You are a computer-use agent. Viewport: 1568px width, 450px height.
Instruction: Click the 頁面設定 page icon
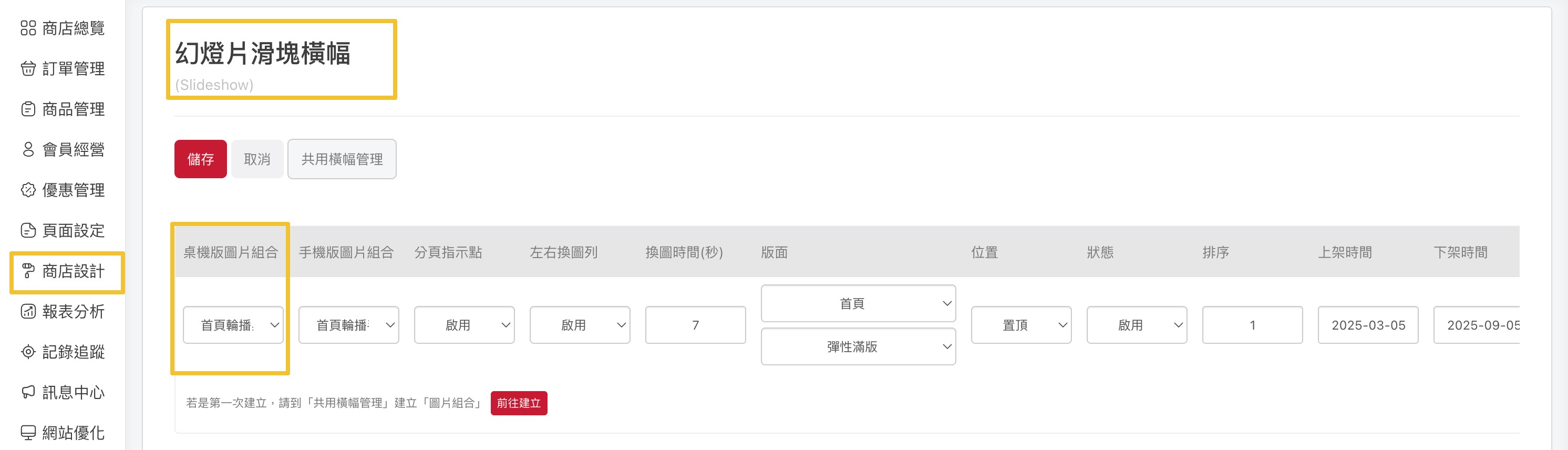[x=28, y=230]
